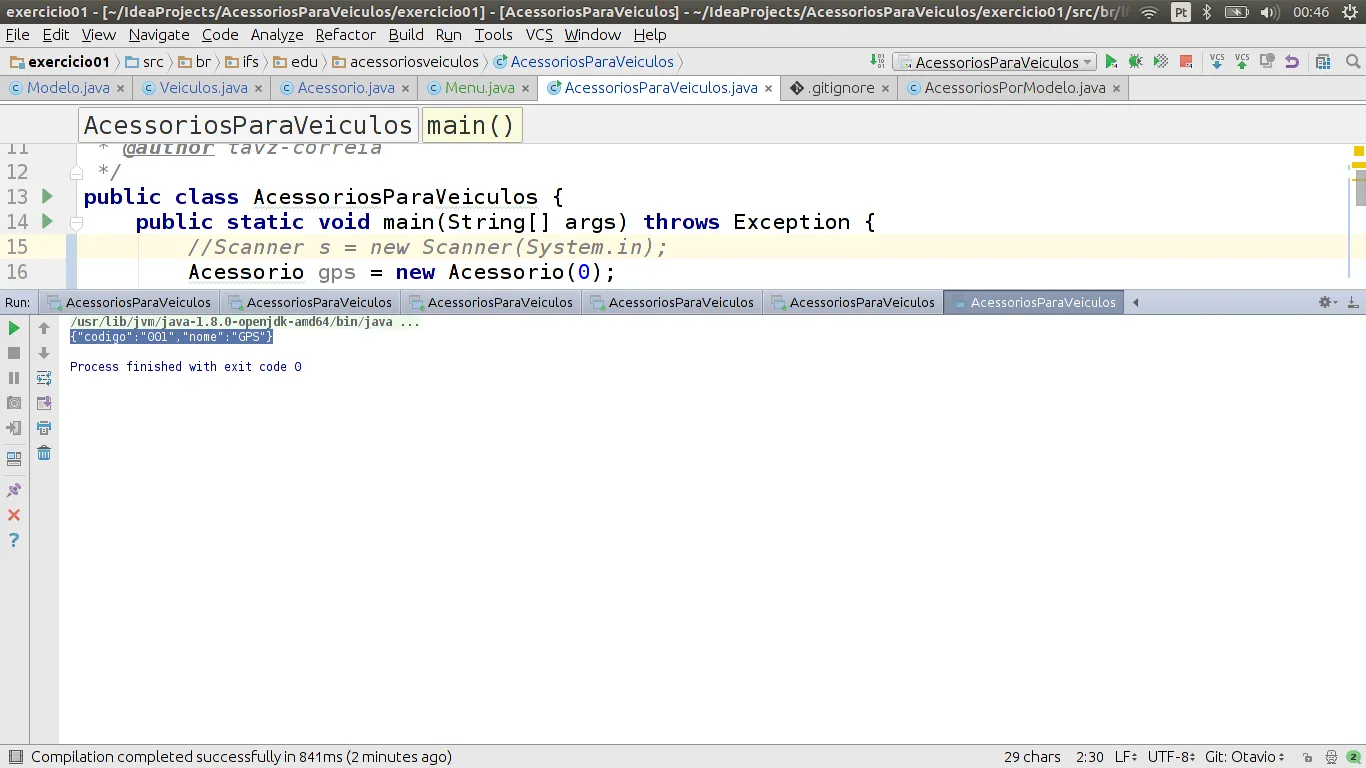Open the Refactor menu
1366x768 pixels.
(346, 34)
